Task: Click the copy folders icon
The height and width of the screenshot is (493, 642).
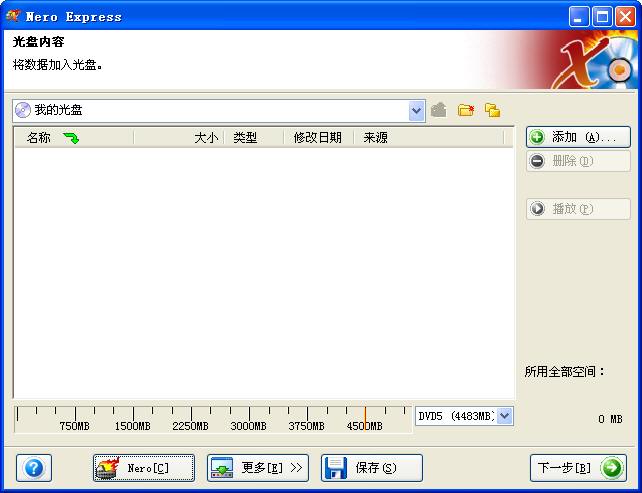Action: tap(492, 110)
